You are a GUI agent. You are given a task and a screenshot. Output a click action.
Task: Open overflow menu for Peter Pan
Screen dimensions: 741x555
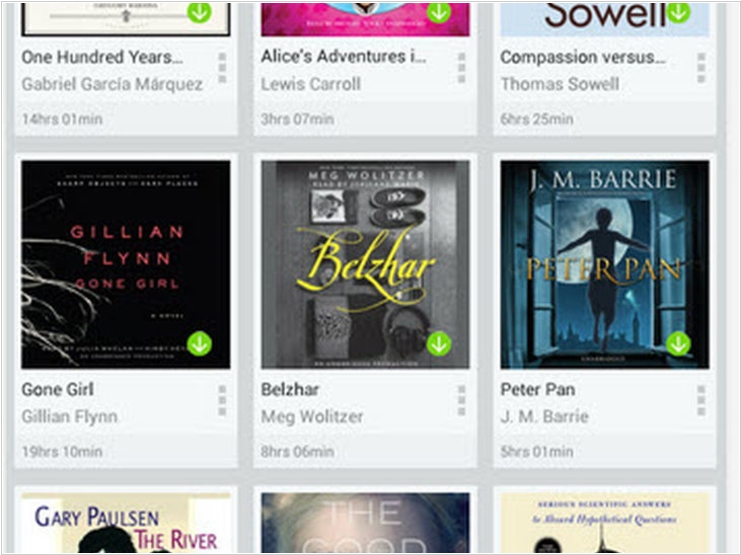[x=701, y=400]
